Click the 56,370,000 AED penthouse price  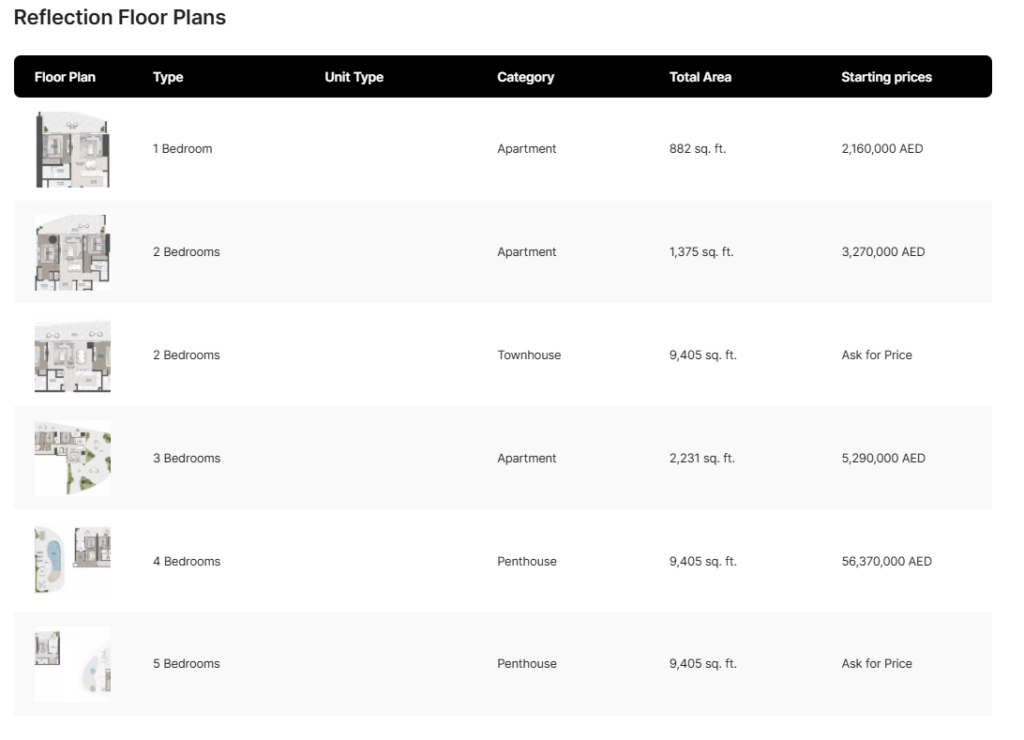pos(886,562)
